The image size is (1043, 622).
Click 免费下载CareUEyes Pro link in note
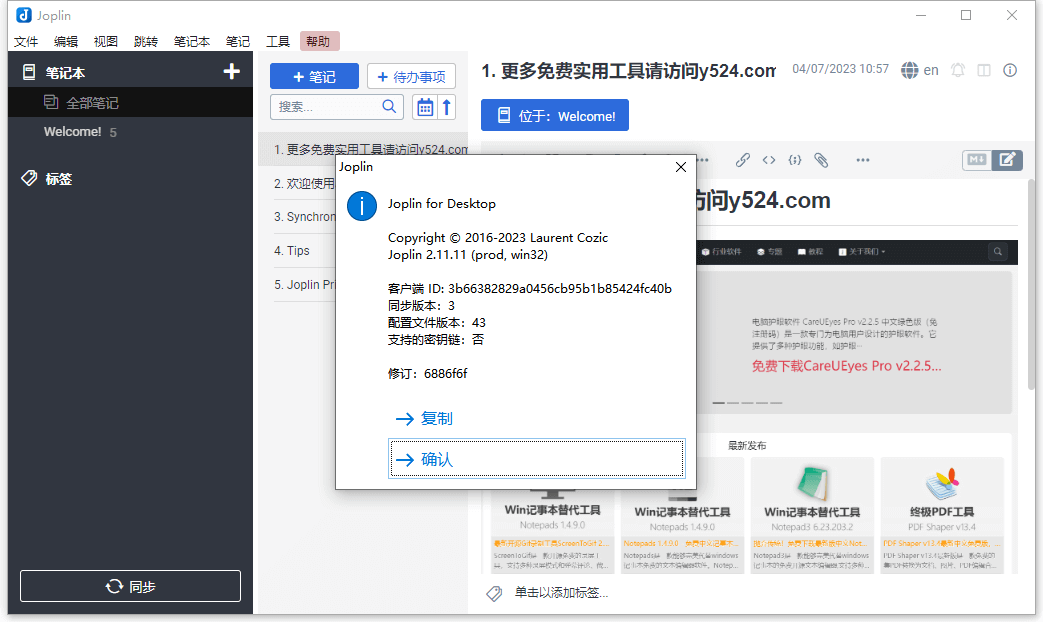(846, 366)
